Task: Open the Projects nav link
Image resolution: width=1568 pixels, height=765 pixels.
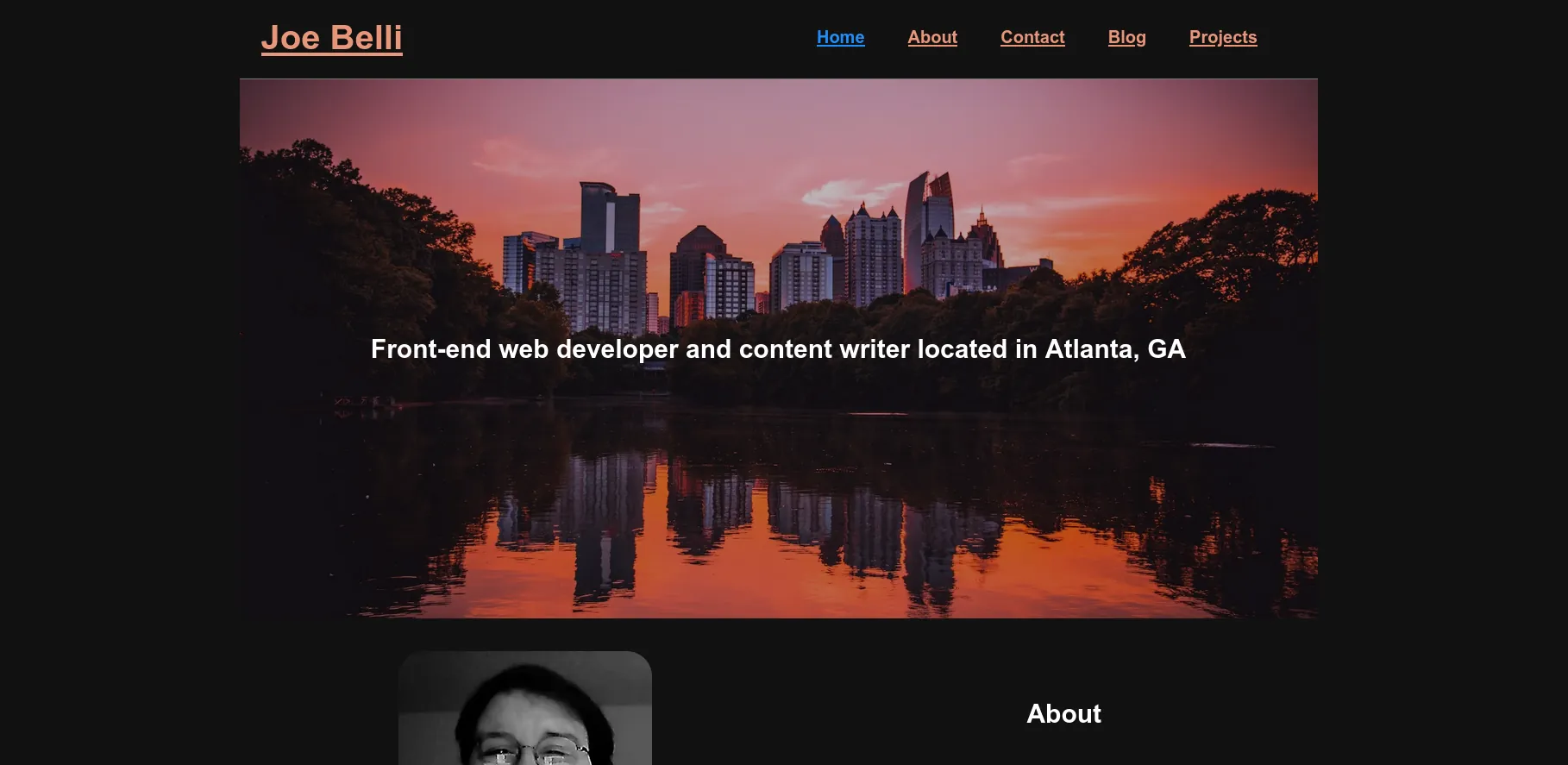Action: (x=1222, y=37)
